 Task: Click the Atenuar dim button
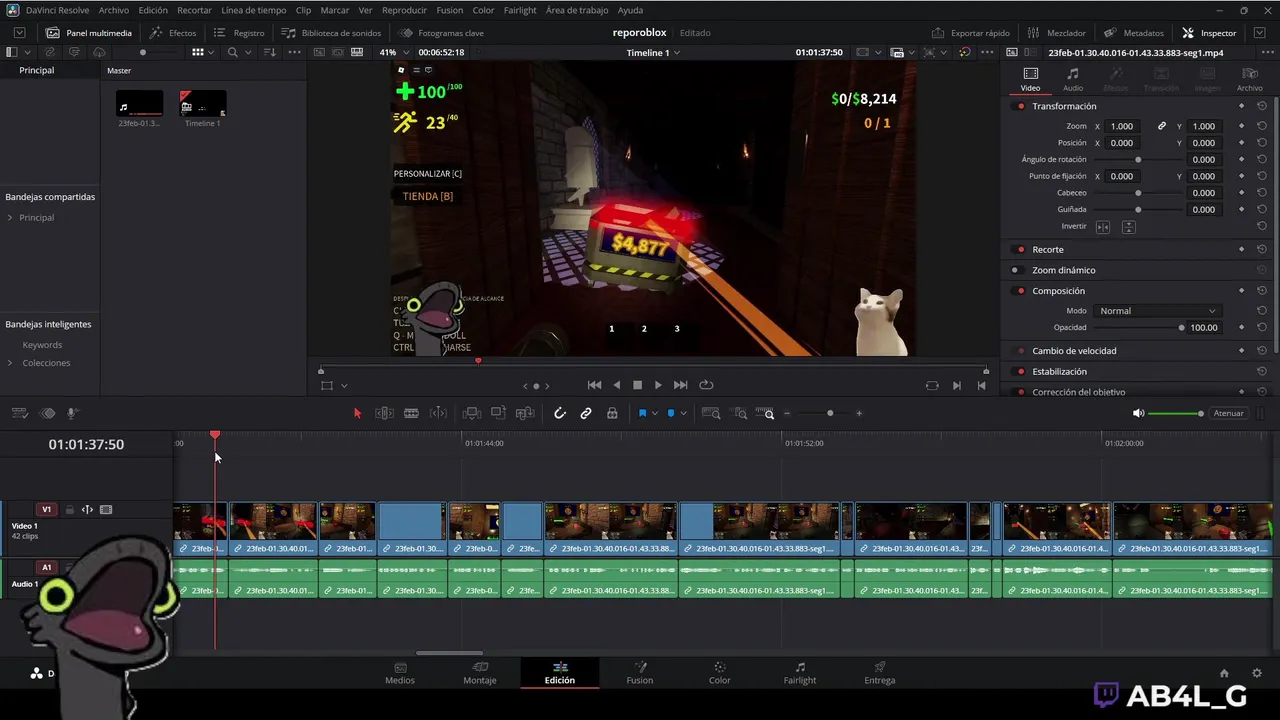[x=1228, y=413]
